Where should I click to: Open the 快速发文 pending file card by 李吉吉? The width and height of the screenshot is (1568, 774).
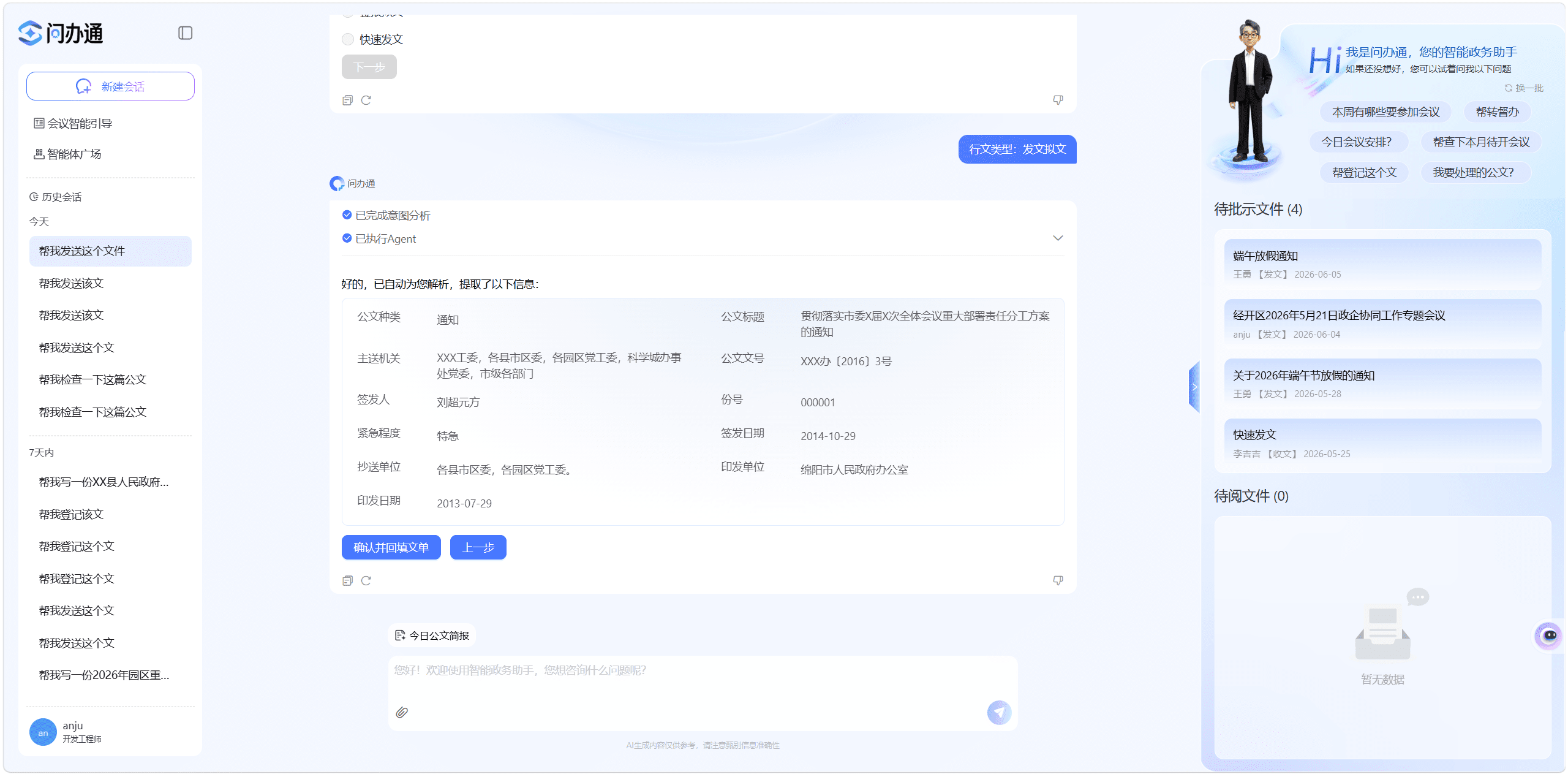1382,444
